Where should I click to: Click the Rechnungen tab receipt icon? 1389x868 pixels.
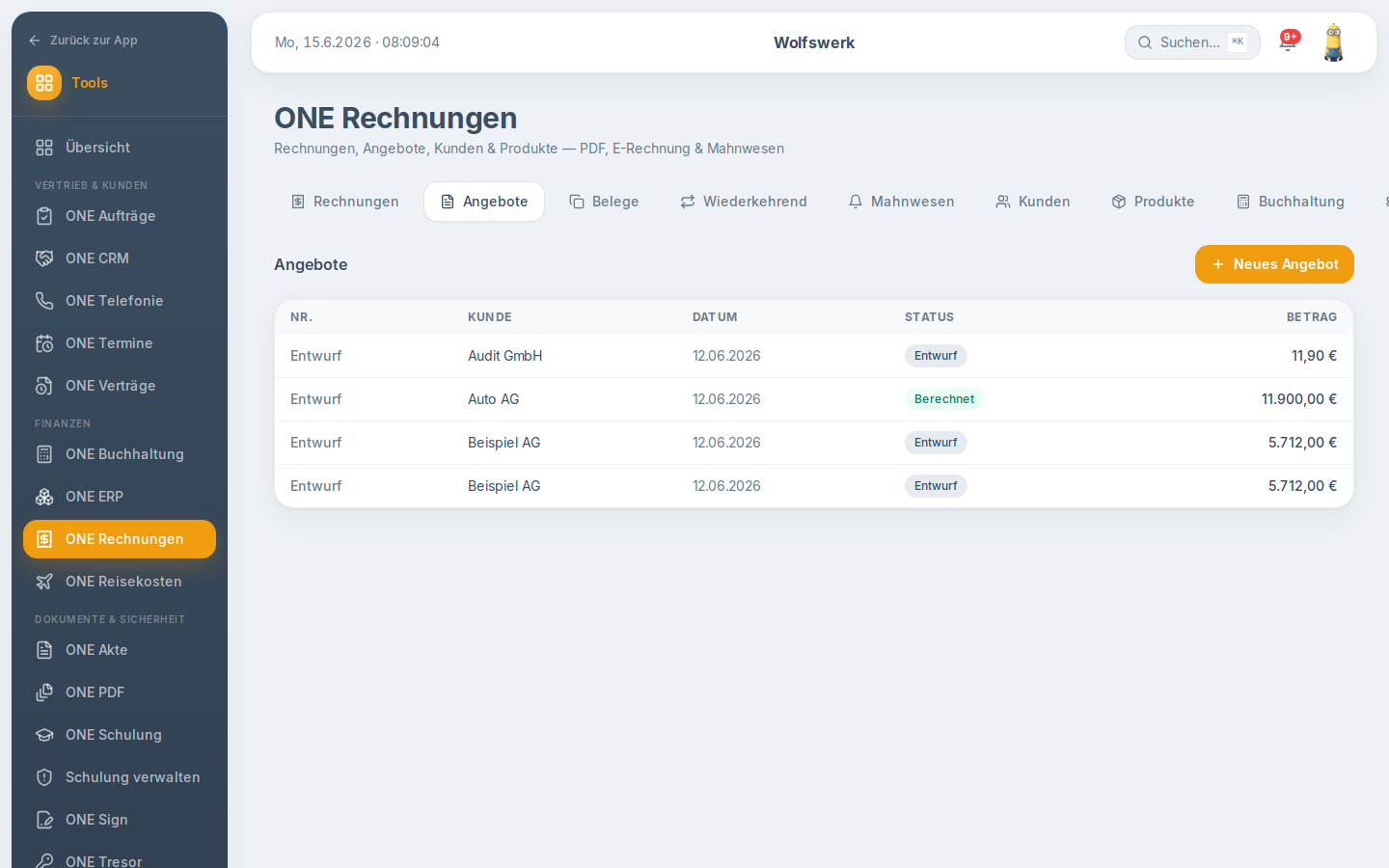[298, 202]
